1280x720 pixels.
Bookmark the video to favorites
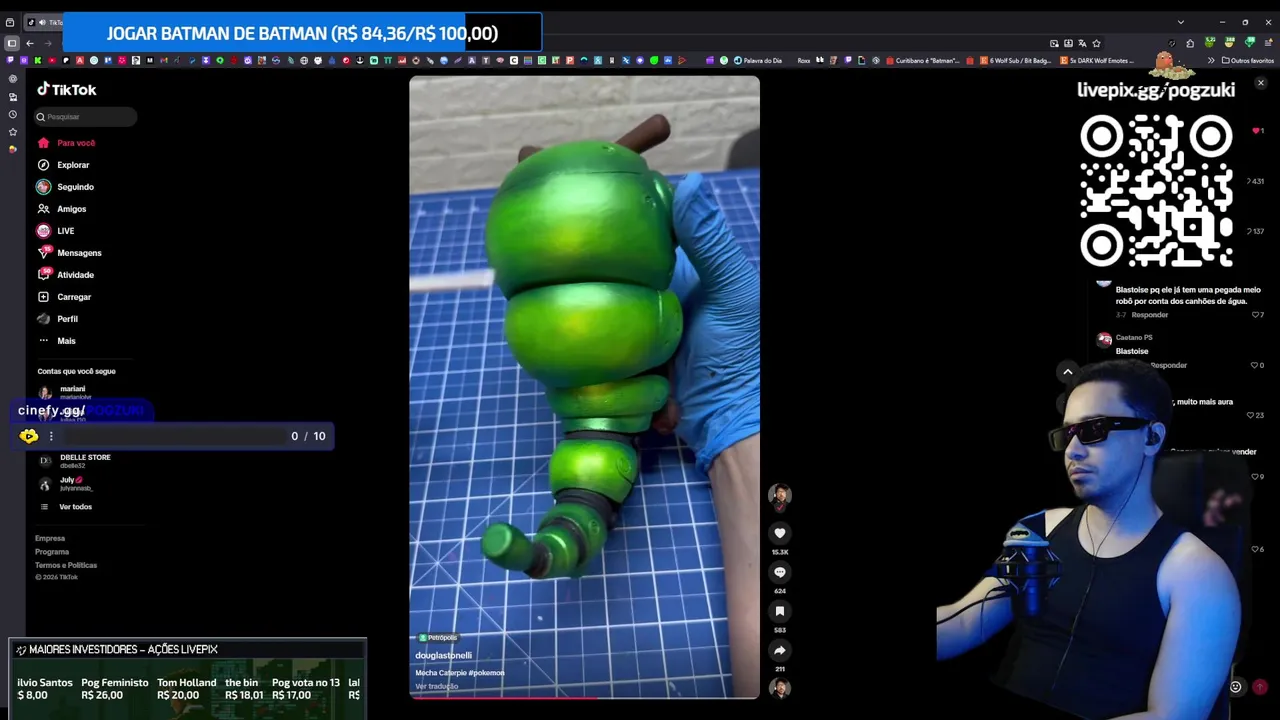(780, 611)
